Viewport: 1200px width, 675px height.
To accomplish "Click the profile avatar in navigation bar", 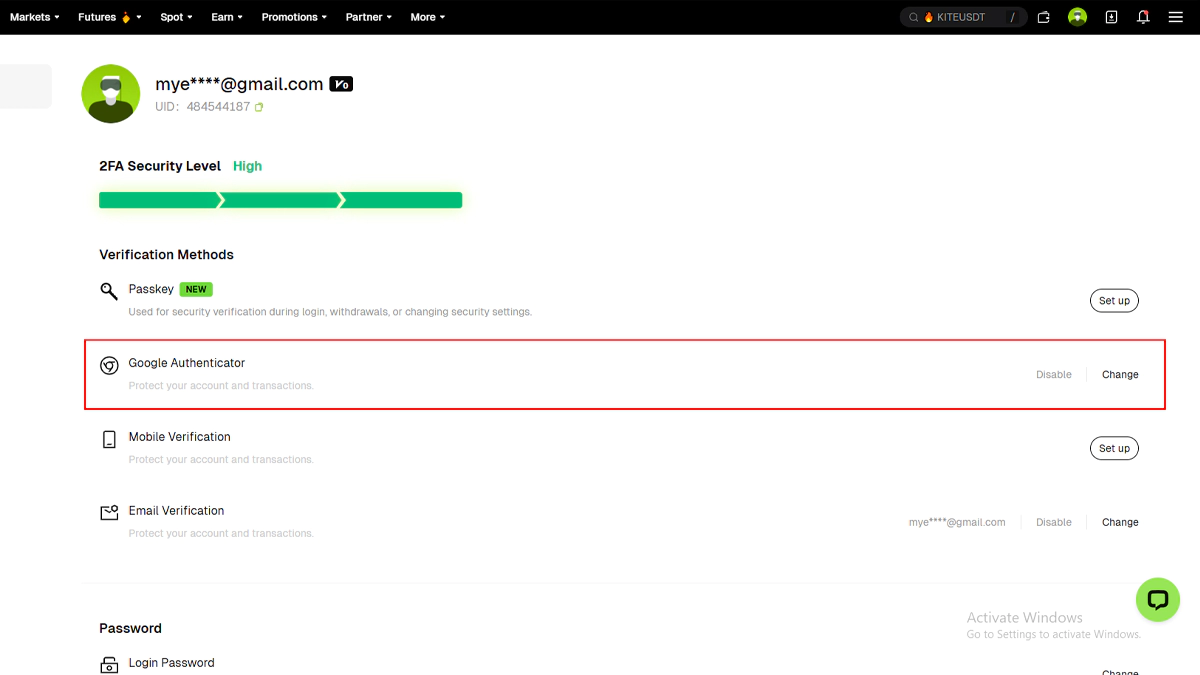I will coord(1077,17).
